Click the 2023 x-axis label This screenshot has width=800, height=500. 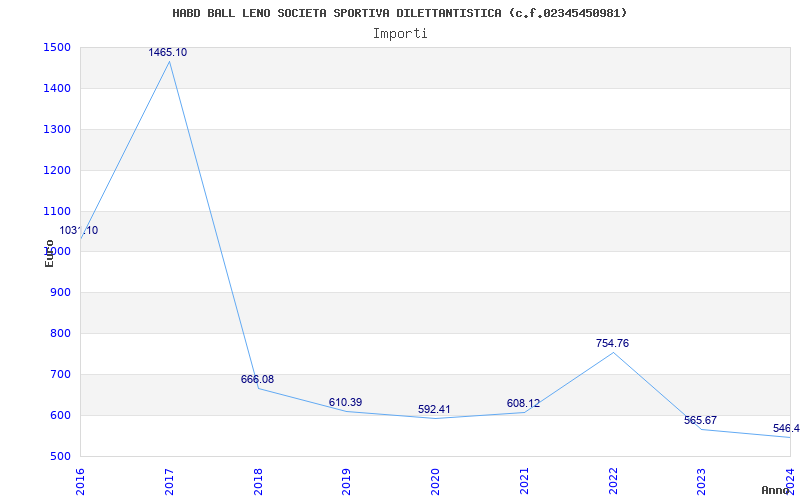pyautogui.click(x=702, y=482)
